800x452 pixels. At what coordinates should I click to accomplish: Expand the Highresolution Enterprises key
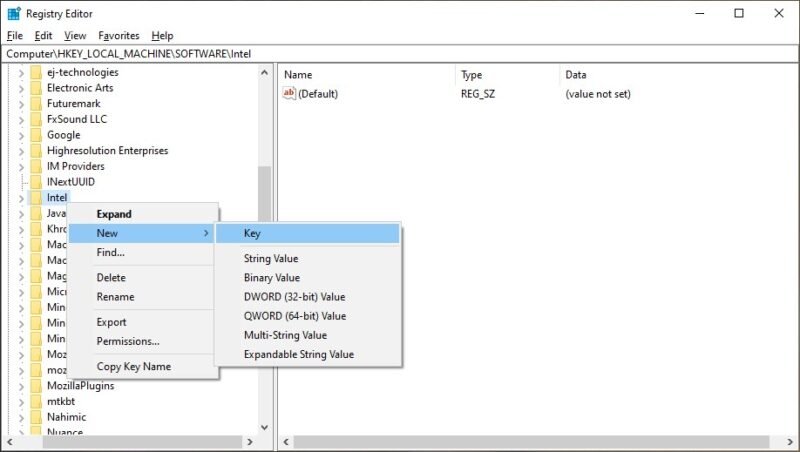pos(21,151)
